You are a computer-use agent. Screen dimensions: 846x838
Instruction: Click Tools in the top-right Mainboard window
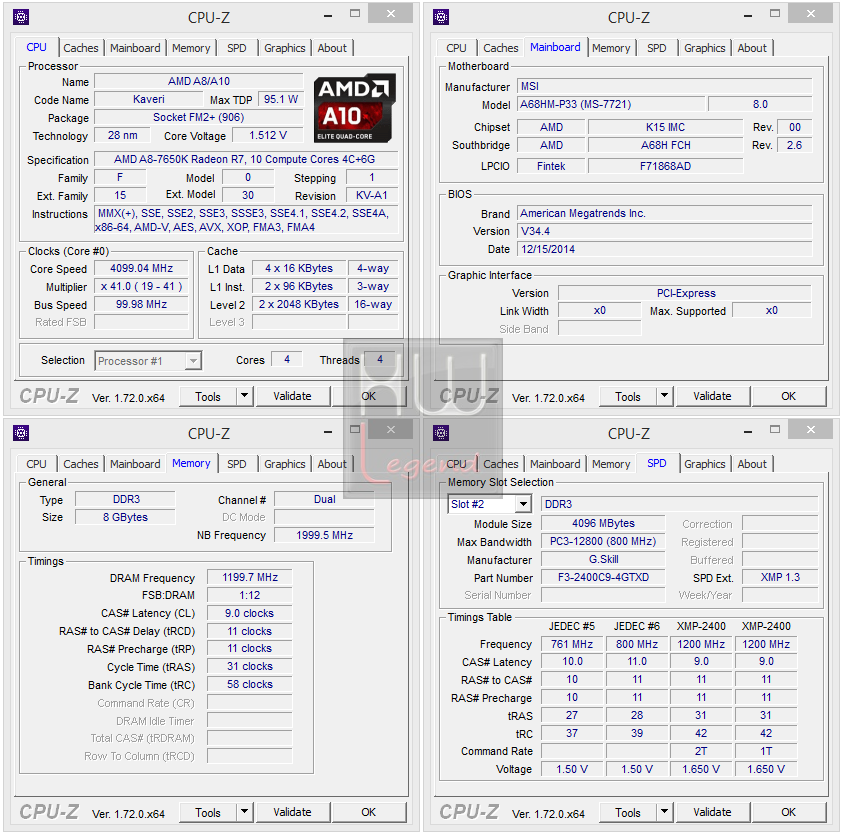(x=627, y=397)
